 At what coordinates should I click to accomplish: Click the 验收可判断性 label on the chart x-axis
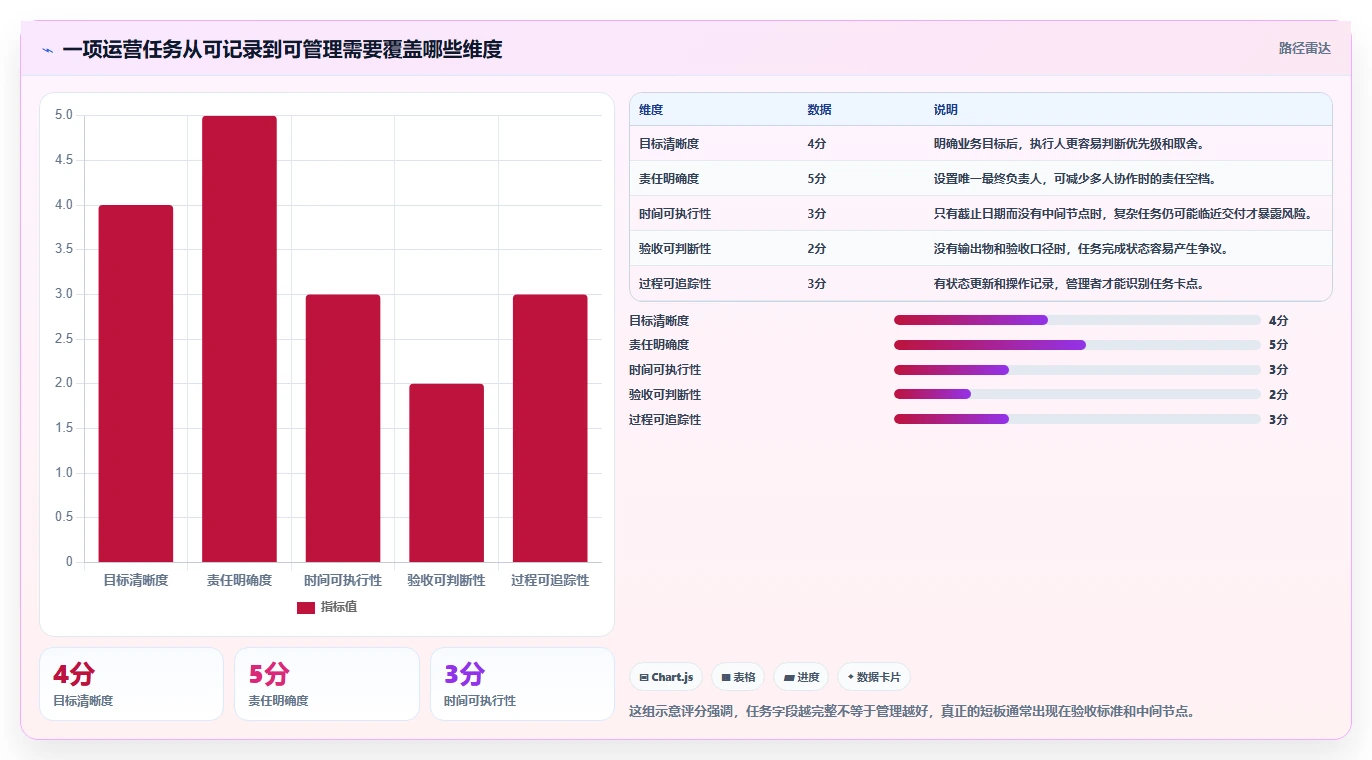[x=446, y=580]
